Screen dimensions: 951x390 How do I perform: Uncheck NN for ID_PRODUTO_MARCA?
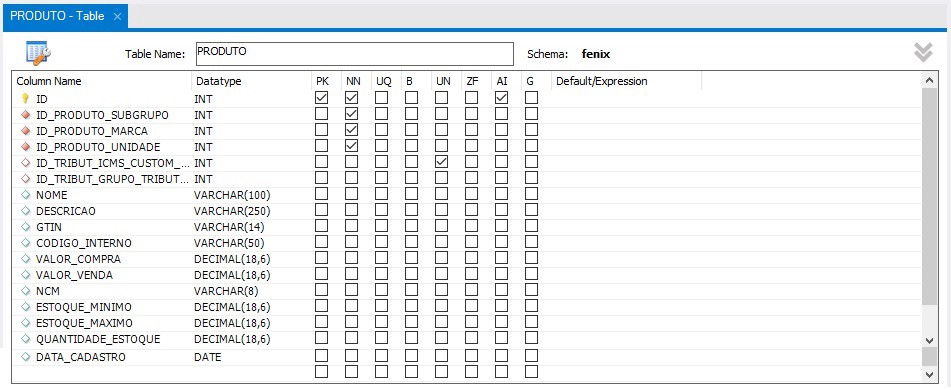(351, 130)
